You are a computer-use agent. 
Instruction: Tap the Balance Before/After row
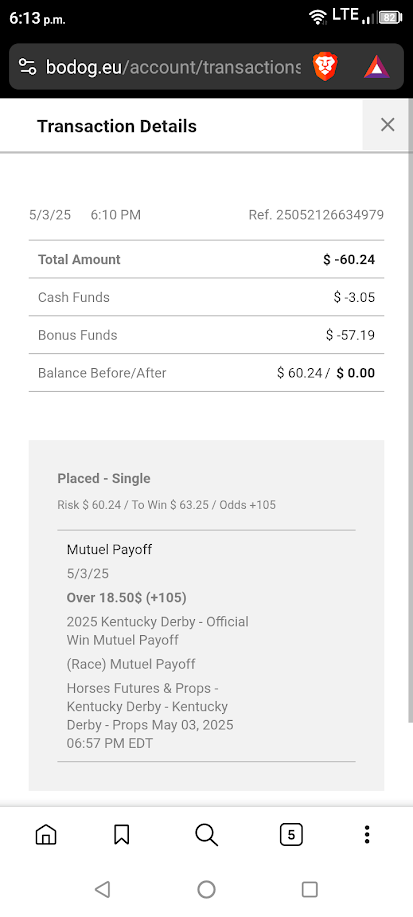pos(206,373)
